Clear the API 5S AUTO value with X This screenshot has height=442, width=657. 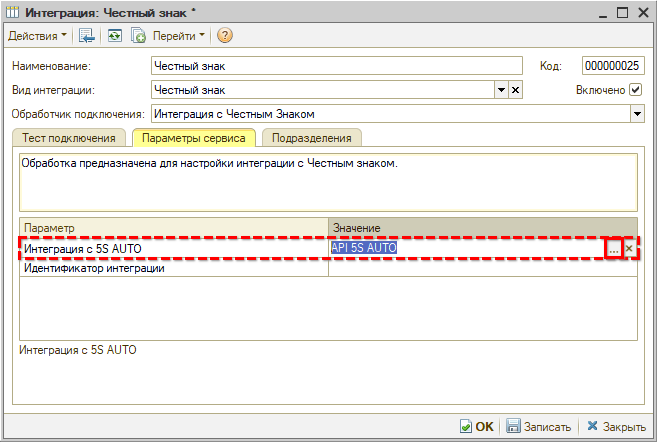click(629, 248)
